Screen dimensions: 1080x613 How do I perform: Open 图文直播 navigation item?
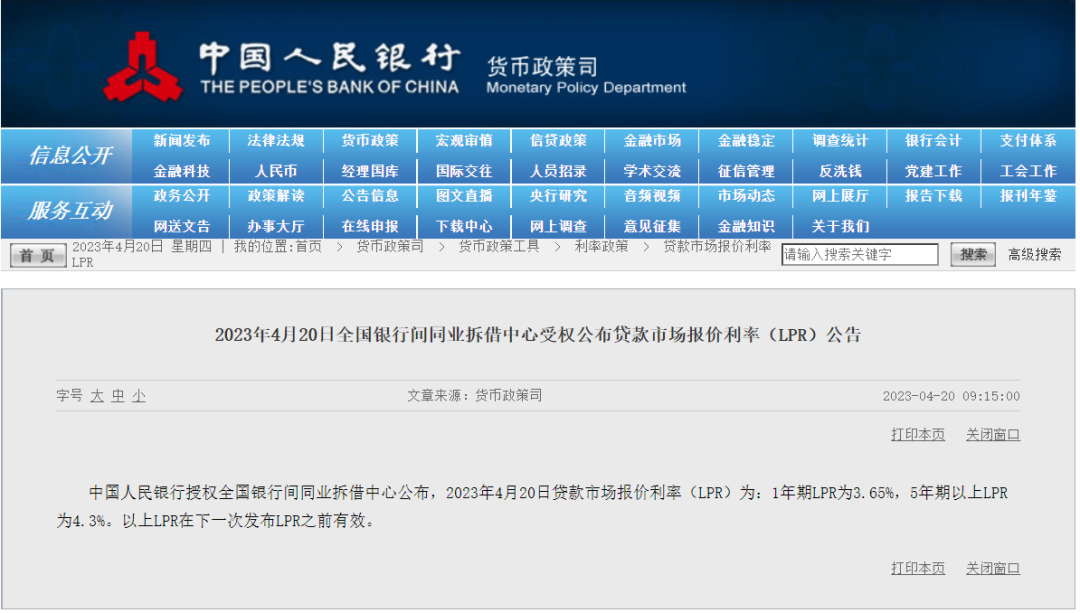[x=464, y=196]
